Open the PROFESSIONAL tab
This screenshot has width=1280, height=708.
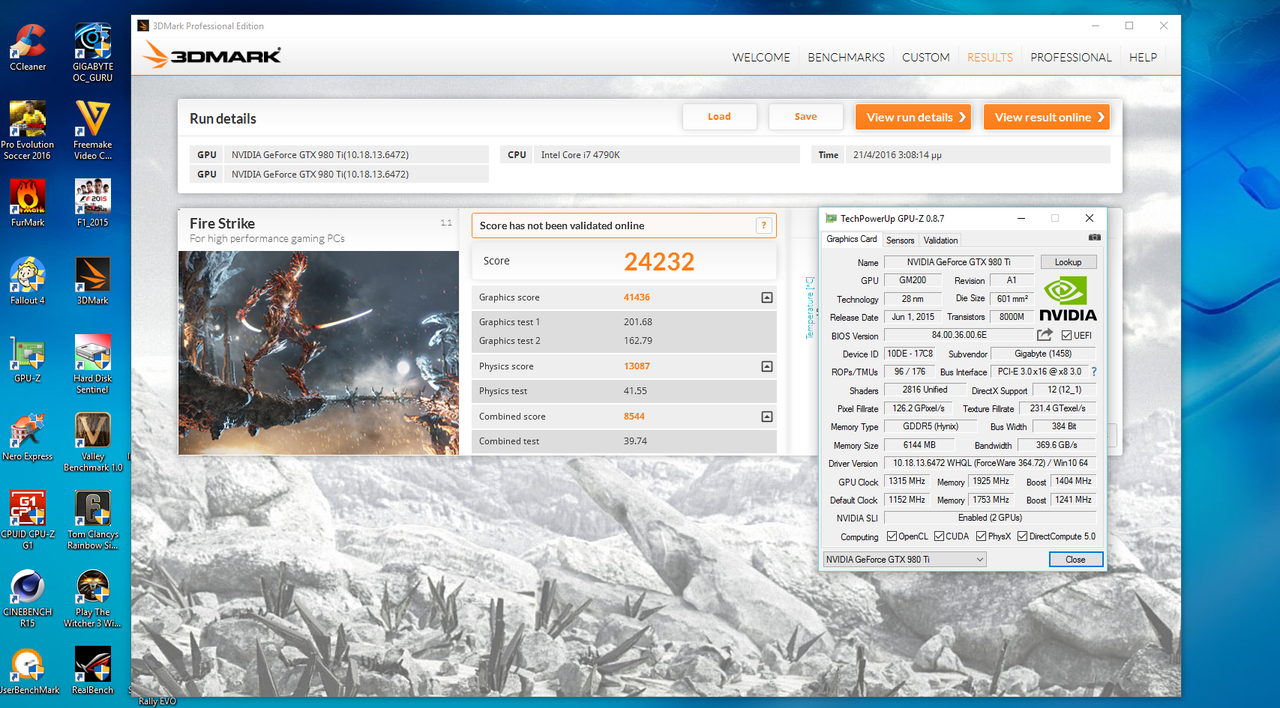coord(1071,57)
